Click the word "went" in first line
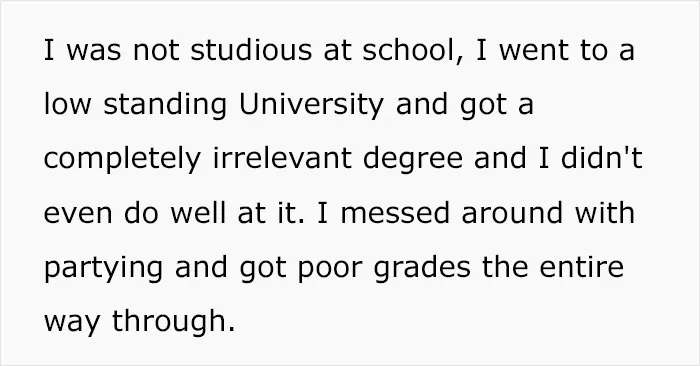The image size is (700, 366). tap(533, 50)
